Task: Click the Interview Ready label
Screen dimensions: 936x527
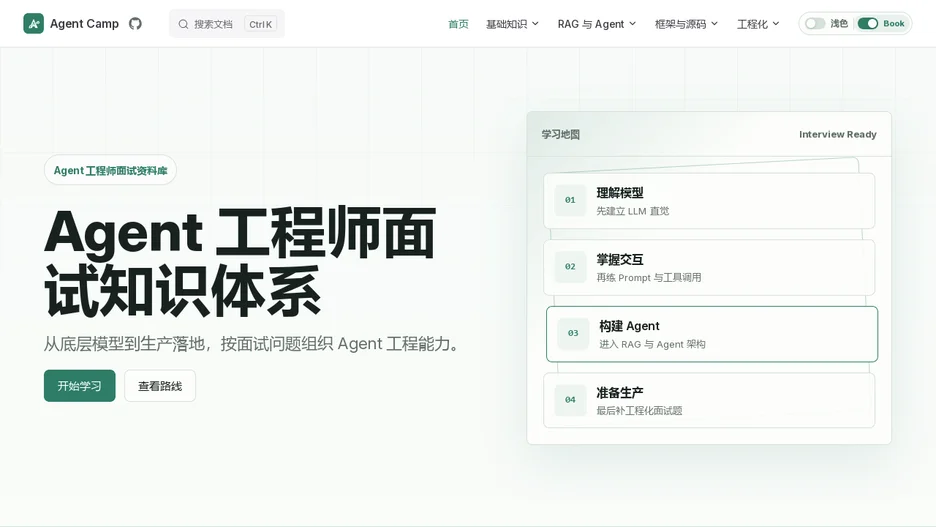Action: pyautogui.click(x=838, y=134)
